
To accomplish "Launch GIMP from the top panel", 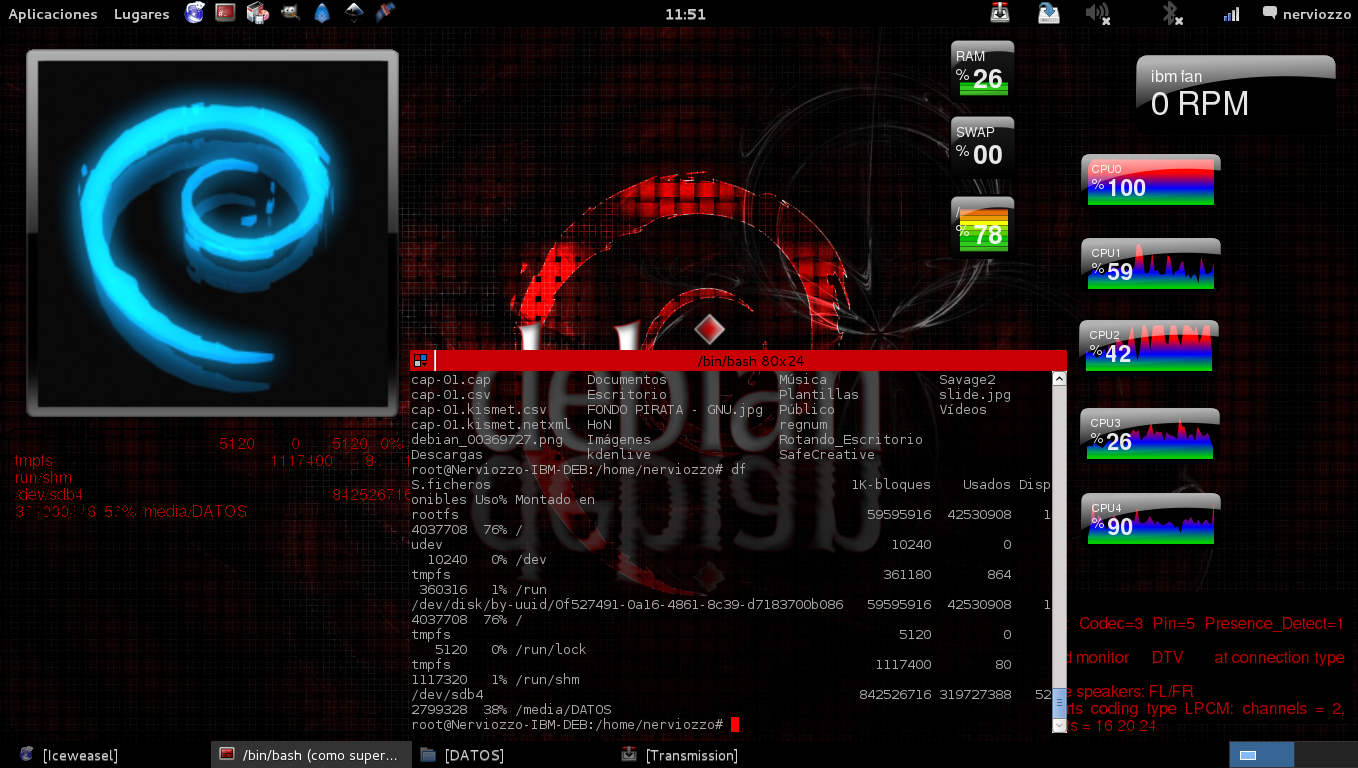I will (288, 14).
